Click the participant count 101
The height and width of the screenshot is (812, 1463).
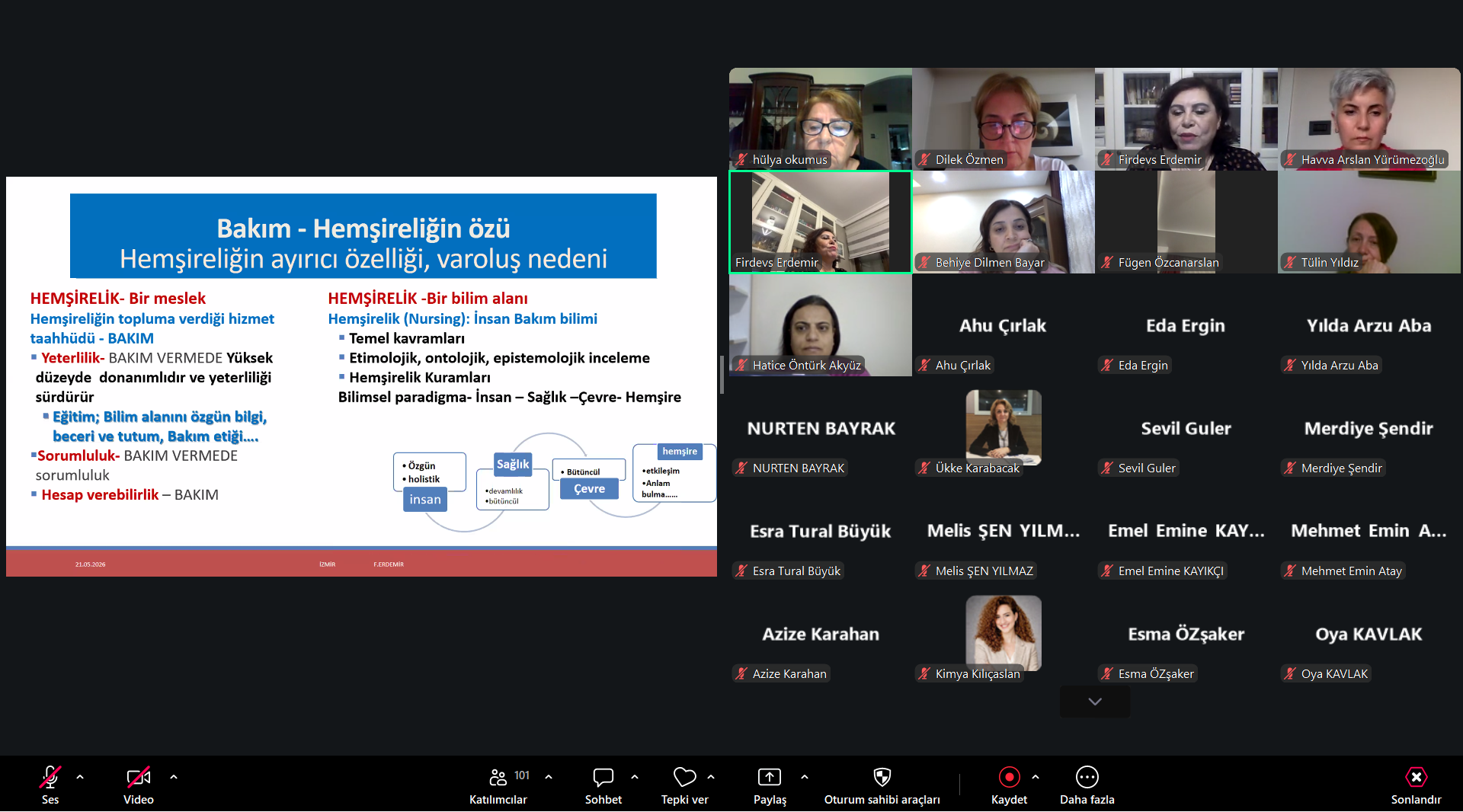pyautogui.click(x=522, y=775)
